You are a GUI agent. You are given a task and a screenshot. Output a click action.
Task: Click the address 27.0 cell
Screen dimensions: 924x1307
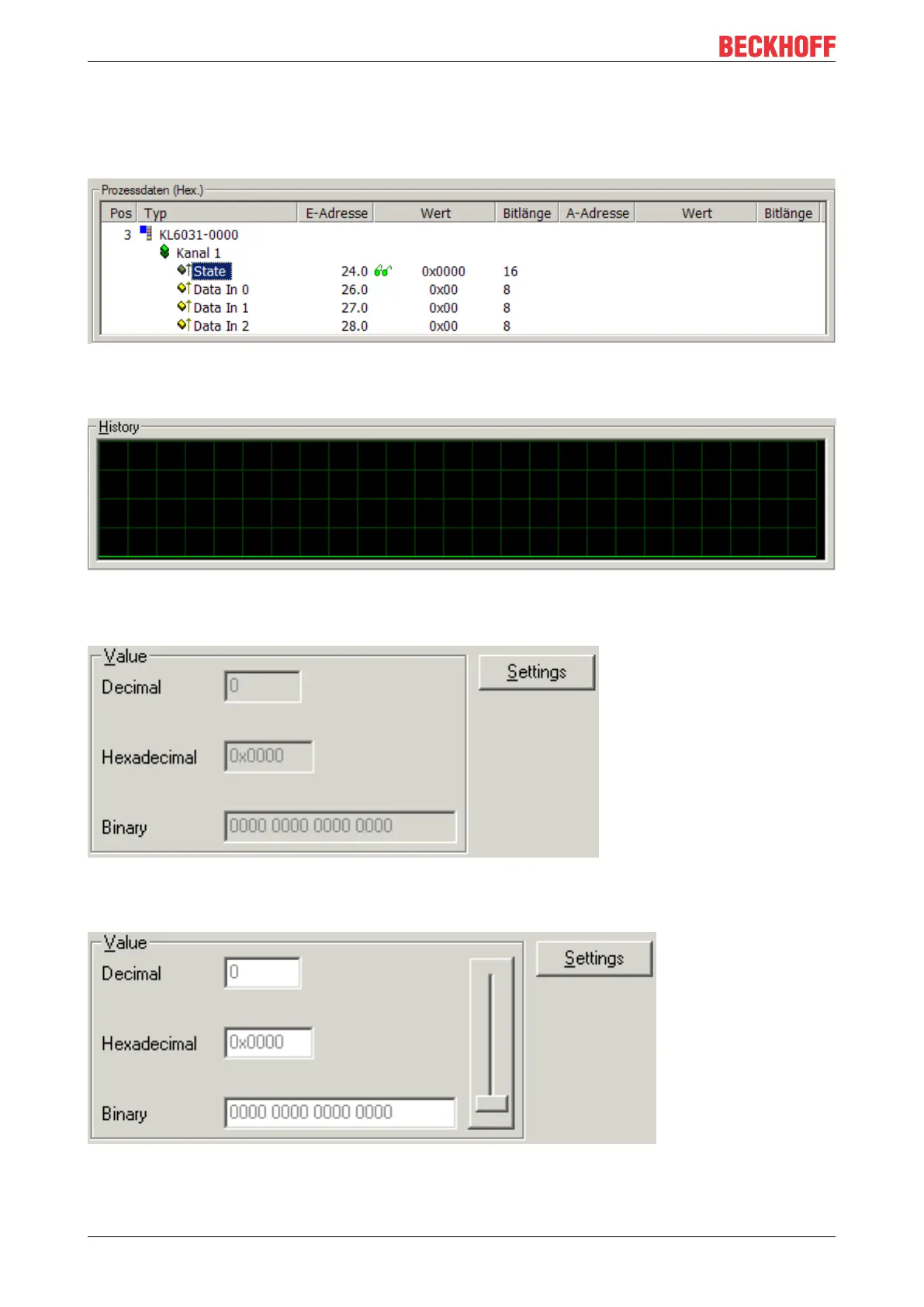pyautogui.click(x=355, y=307)
